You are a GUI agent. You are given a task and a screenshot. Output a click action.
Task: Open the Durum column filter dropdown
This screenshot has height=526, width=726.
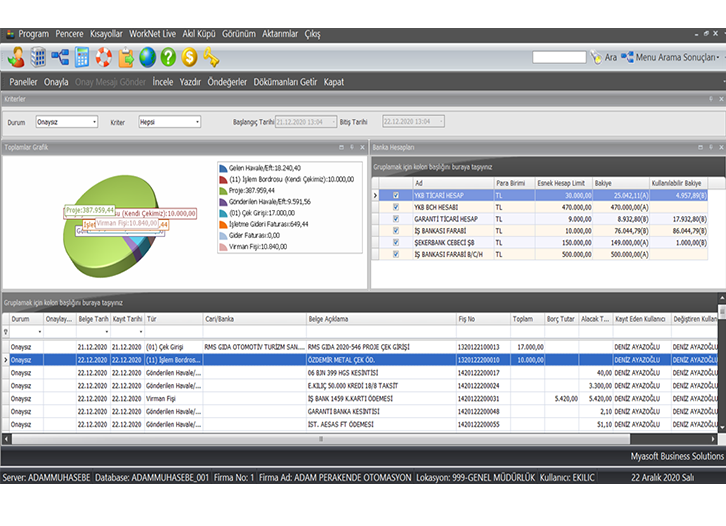[x=39, y=332]
